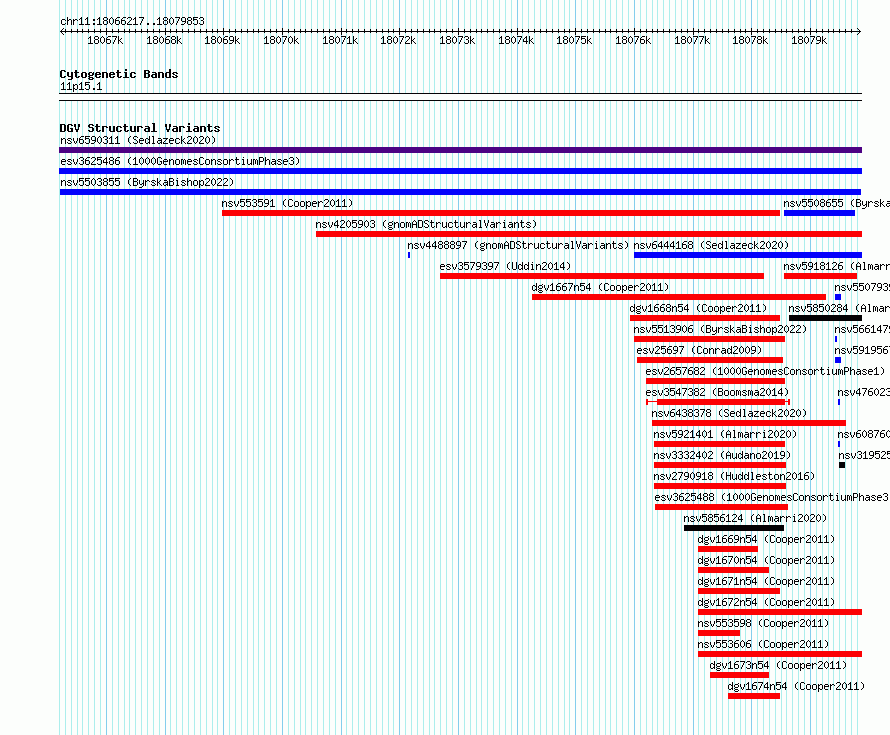The height and width of the screenshot is (735, 890).
Task: Open variant nsv6444168 (Sedlazeck2020)
Action: pos(711,245)
